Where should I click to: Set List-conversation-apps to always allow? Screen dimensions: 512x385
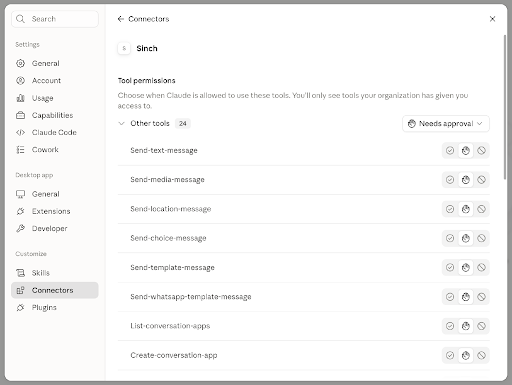(450, 326)
